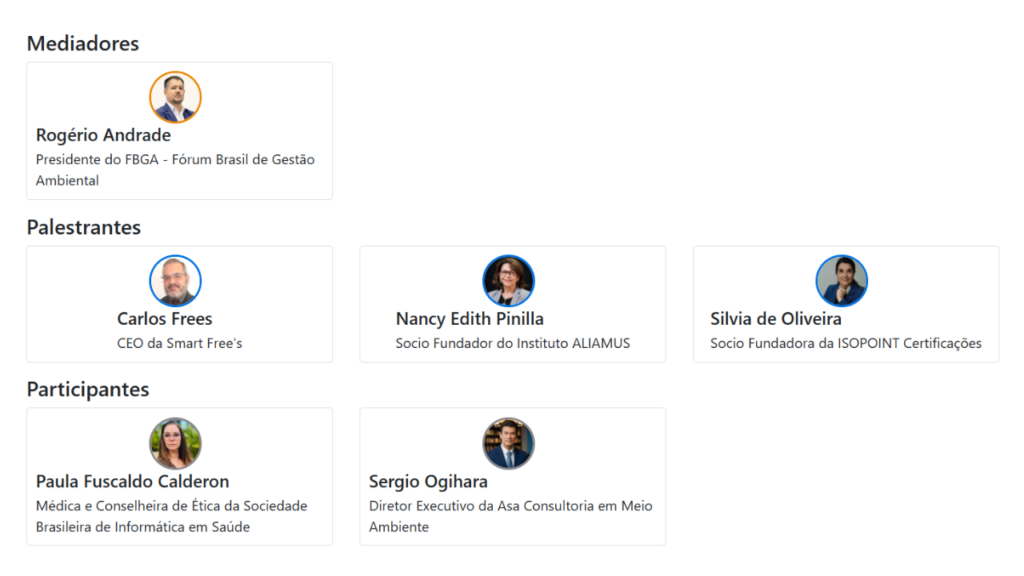
Task: Click 'Presidente do FBGA' description text
Action: point(97,159)
